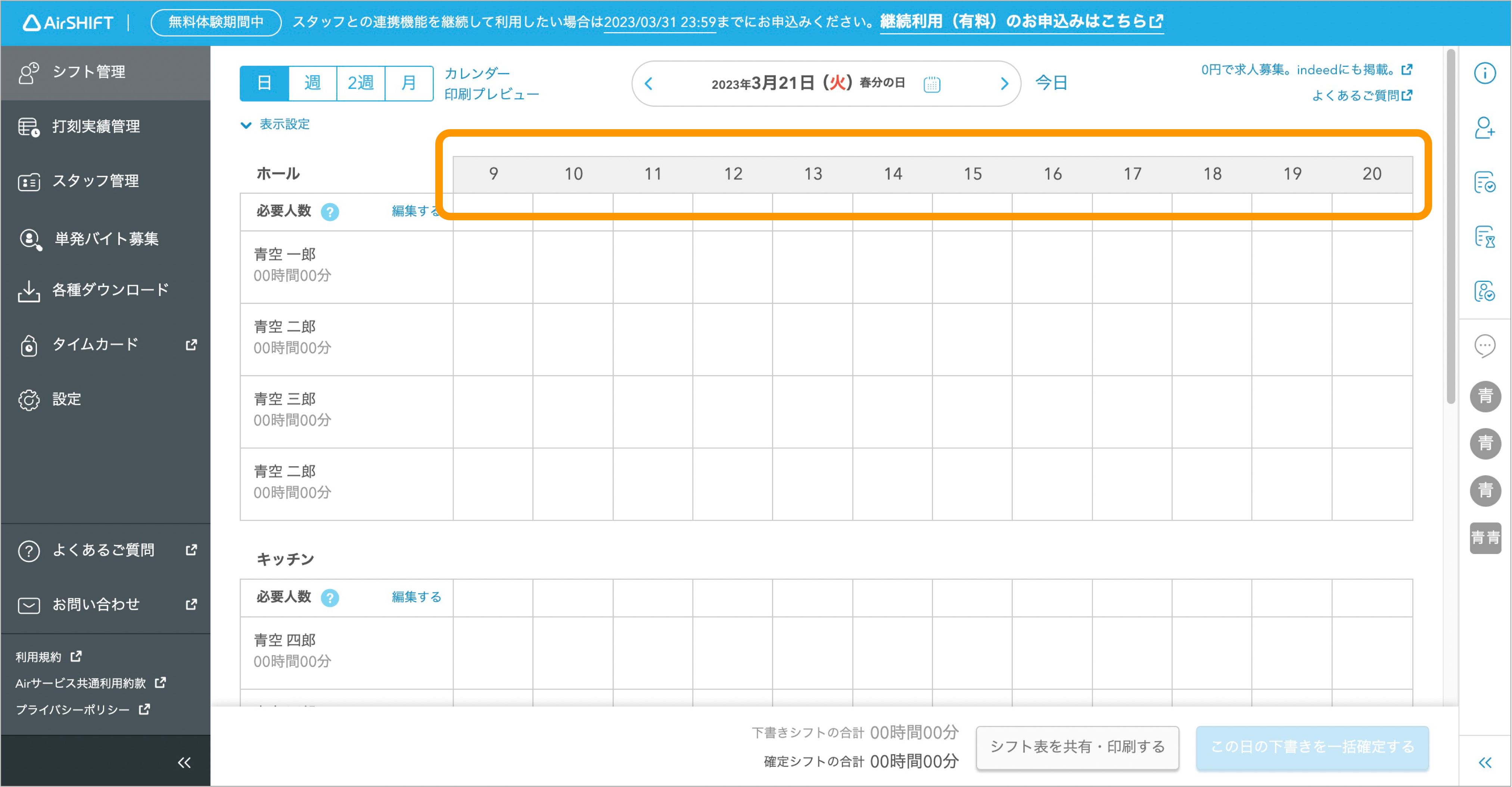This screenshot has height=787, width=1512.
Task: Click ホール 必要人数 help icon
Action: (x=330, y=212)
